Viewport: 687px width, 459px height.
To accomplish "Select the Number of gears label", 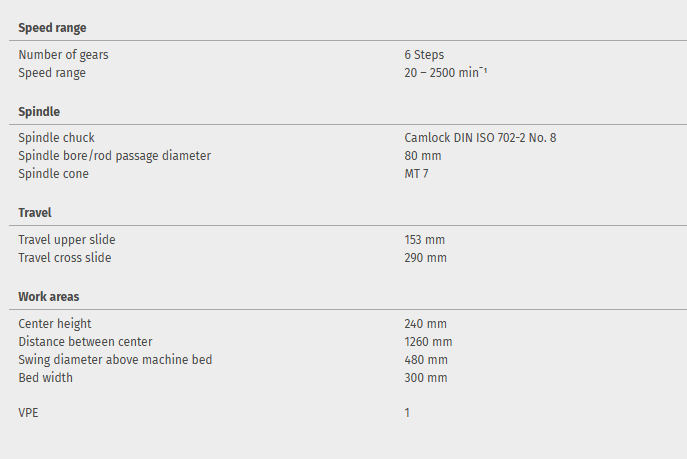I will click(63, 55).
